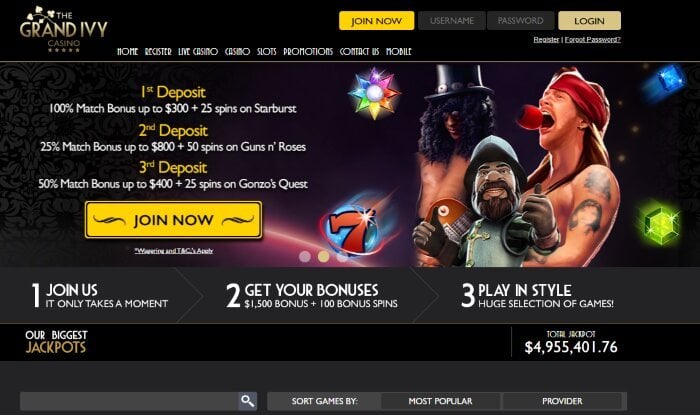Open the Most Popular sort option
Image resolution: width=700 pixels, height=415 pixels.
440,401
